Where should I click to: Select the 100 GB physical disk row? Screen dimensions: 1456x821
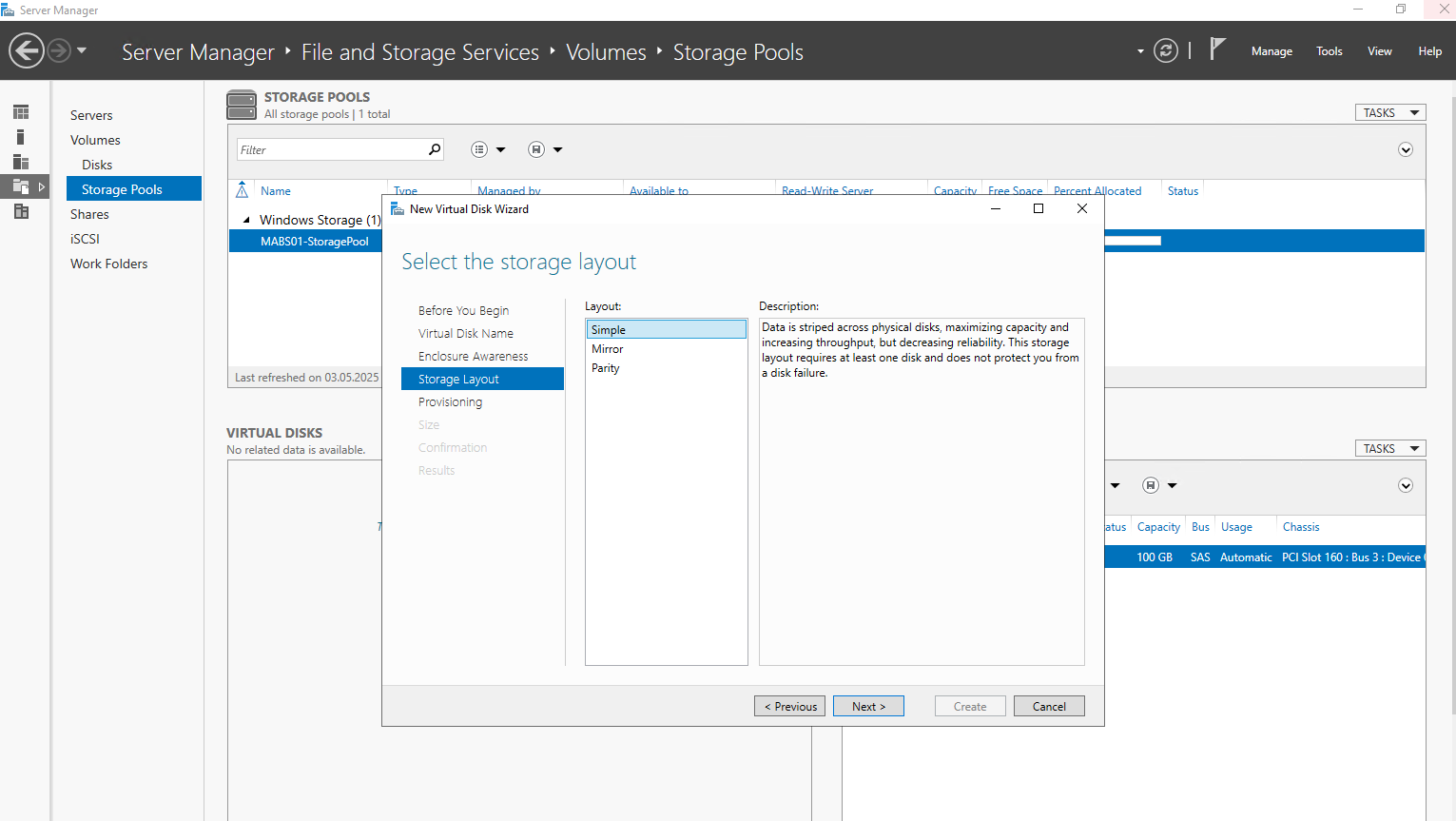(x=1265, y=557)
